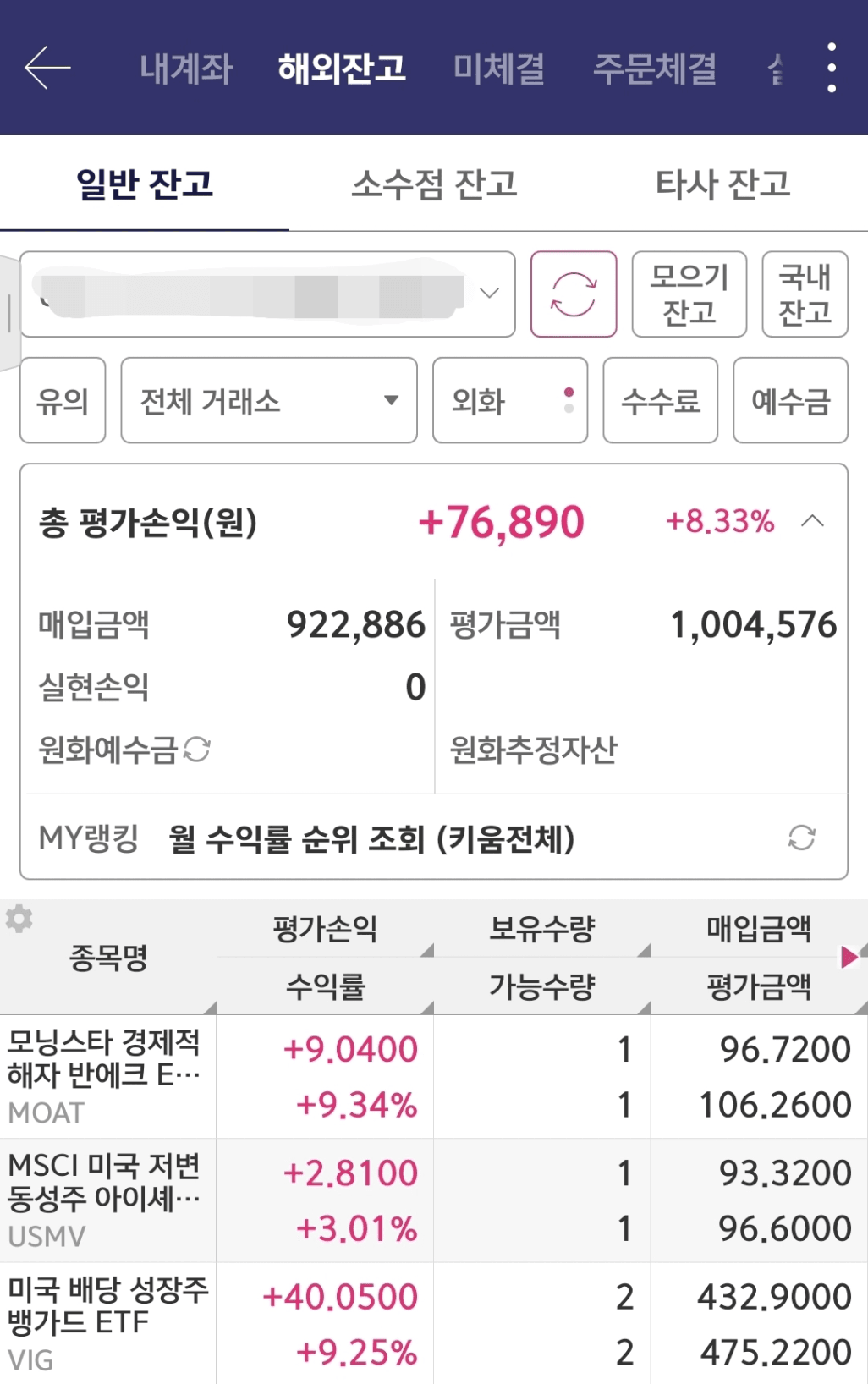Tap the 모으기 잔고 button
The width and height of the screenshot is (868, 1384).
(x=689, y=294)
